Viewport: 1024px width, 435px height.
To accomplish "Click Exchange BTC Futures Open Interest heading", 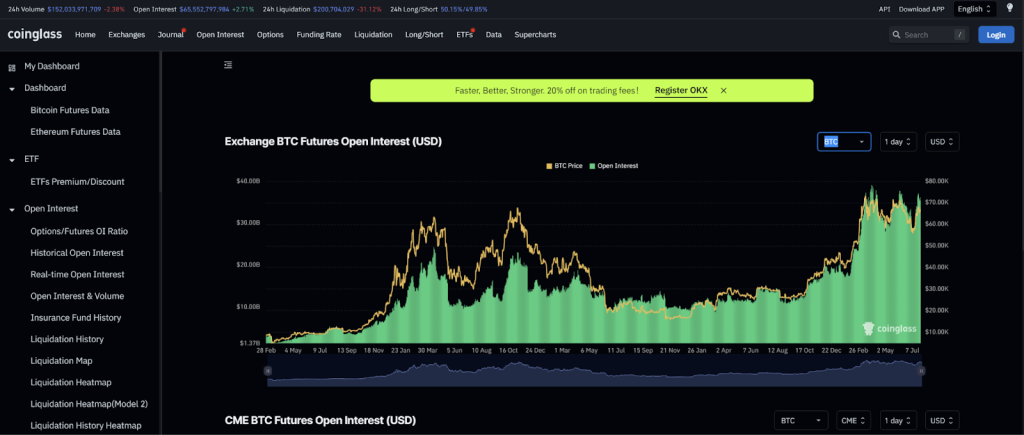I will coord(333,141).
